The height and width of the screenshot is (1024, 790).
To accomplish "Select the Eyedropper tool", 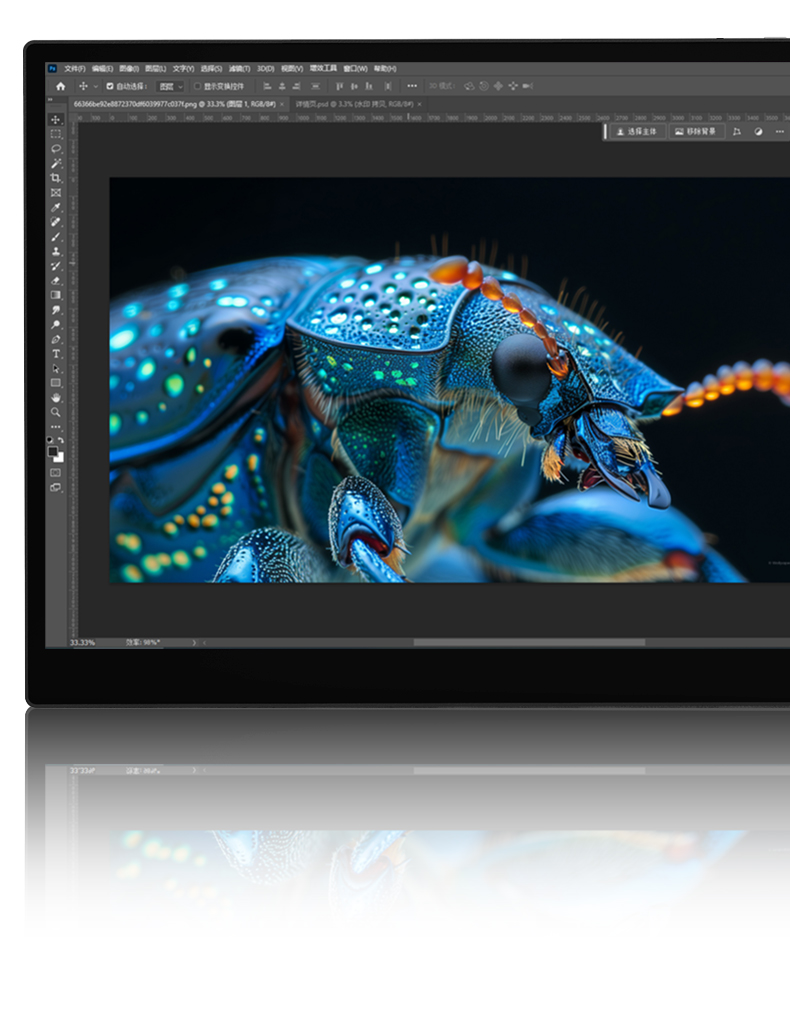I will pyautogui.click(x=55, y=207).
